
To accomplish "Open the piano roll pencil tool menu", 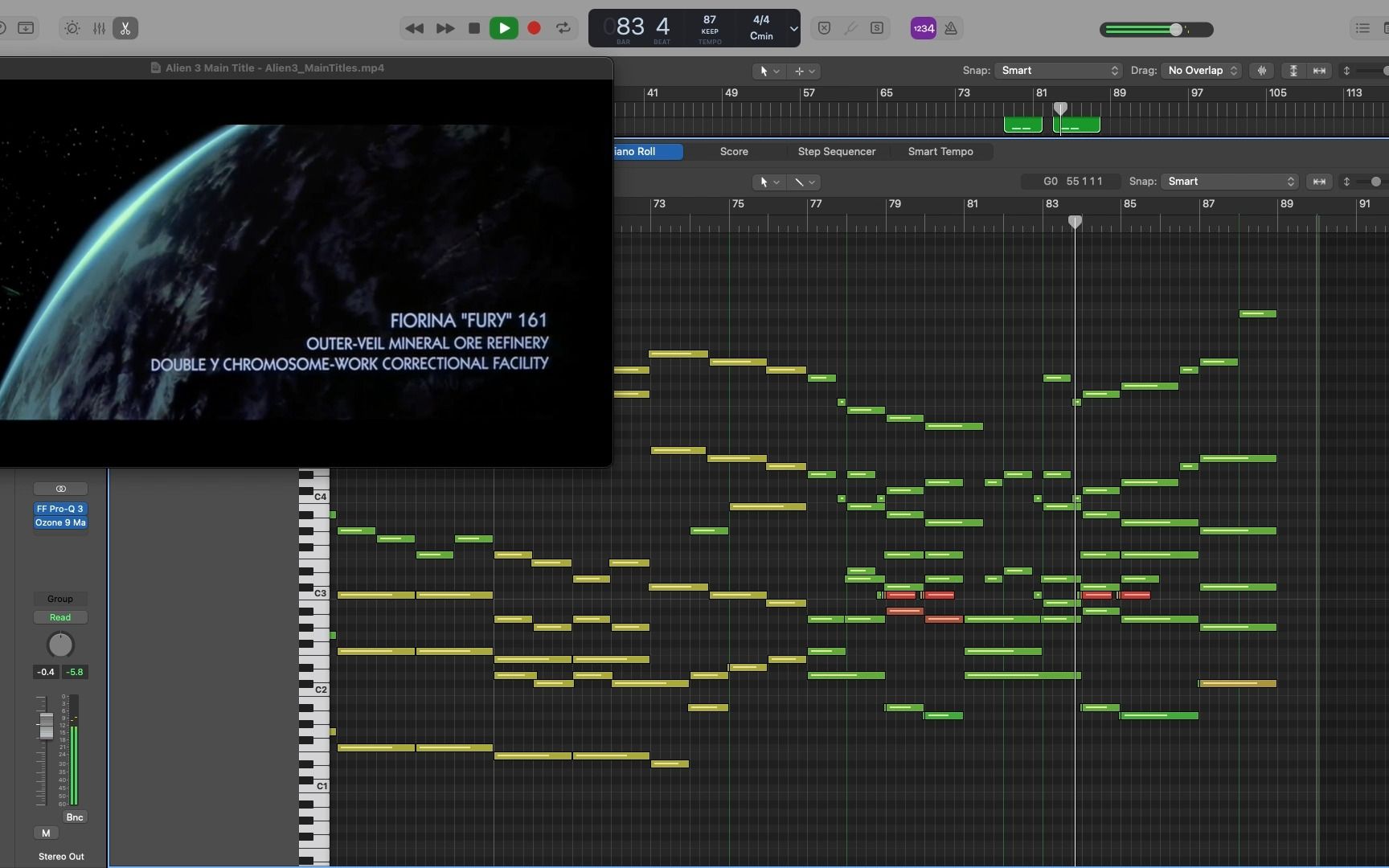I will pos(804,182).
